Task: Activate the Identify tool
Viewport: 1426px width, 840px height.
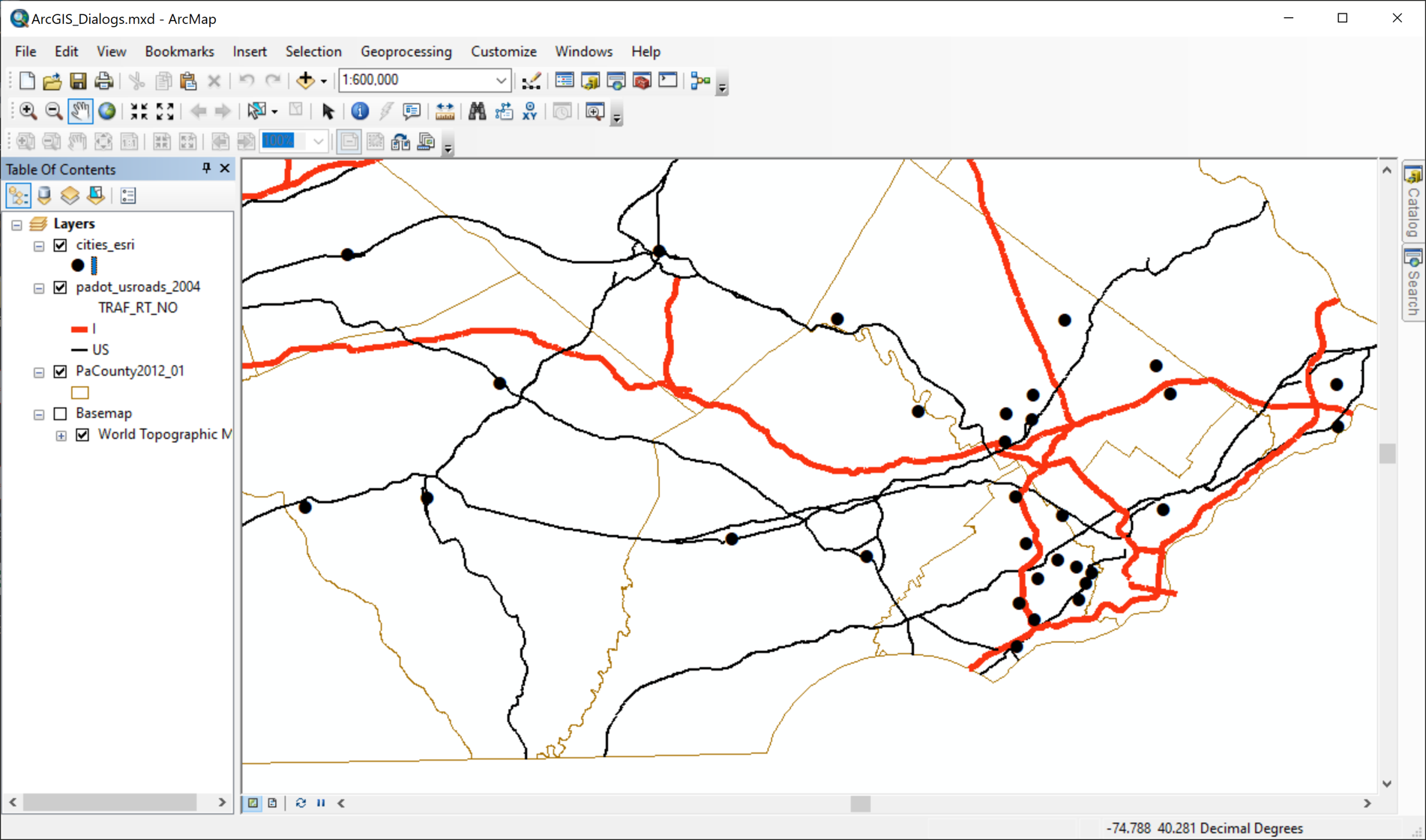Action: point(360,111)
